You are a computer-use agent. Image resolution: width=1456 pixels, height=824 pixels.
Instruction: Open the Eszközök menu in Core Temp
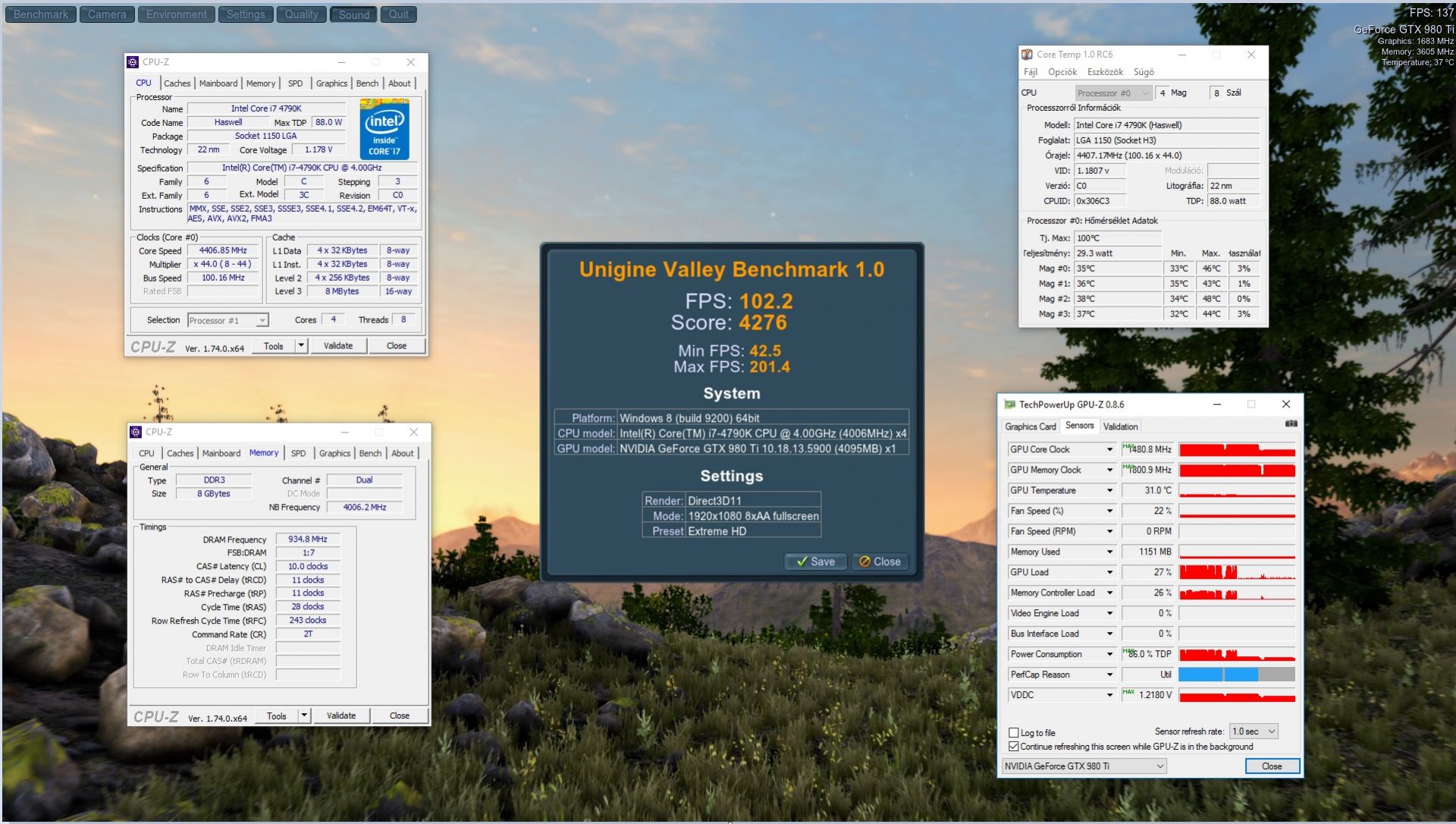click(1105, 72)
